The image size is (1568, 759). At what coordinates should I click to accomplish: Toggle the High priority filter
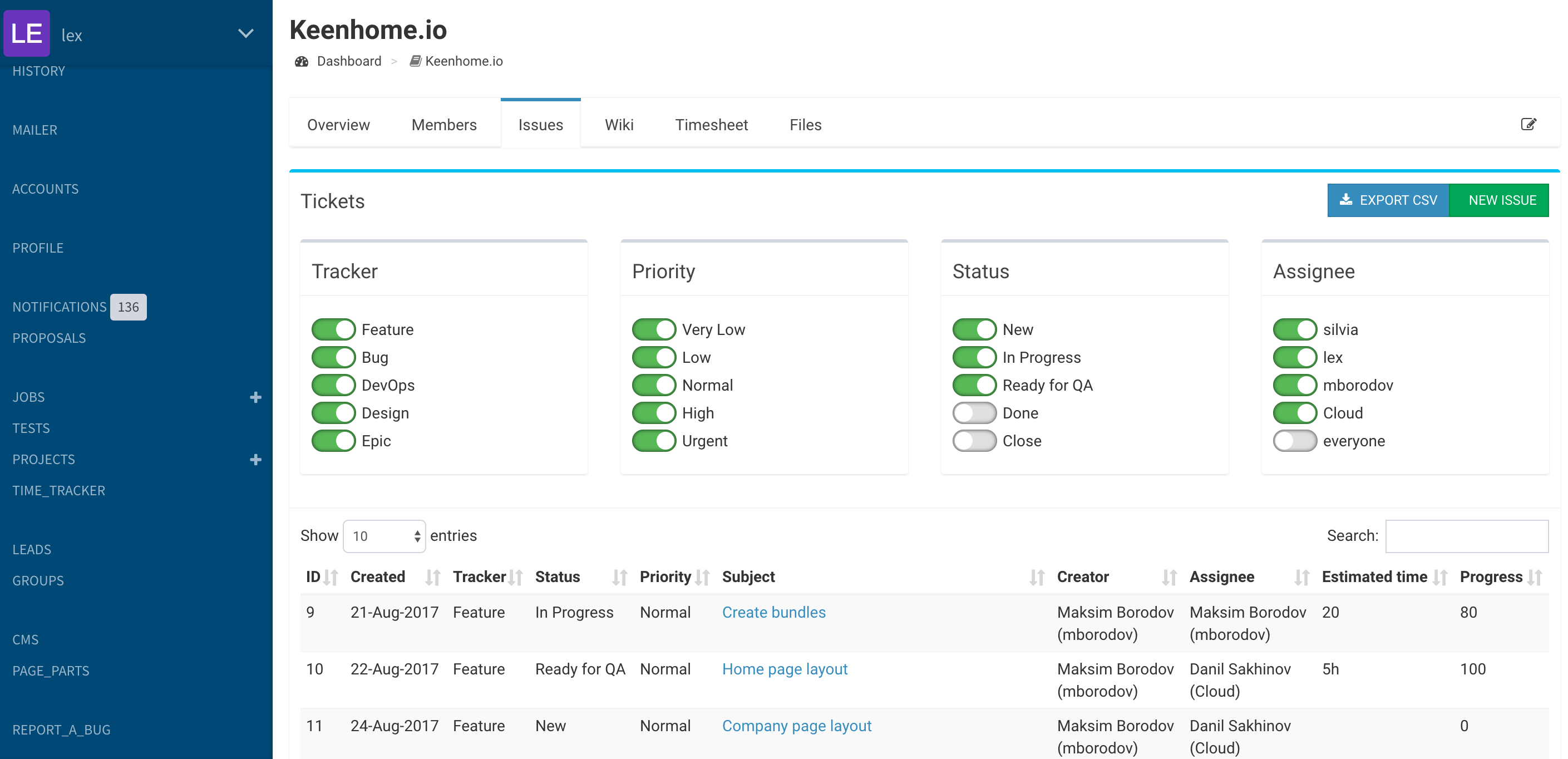point(654,413)
